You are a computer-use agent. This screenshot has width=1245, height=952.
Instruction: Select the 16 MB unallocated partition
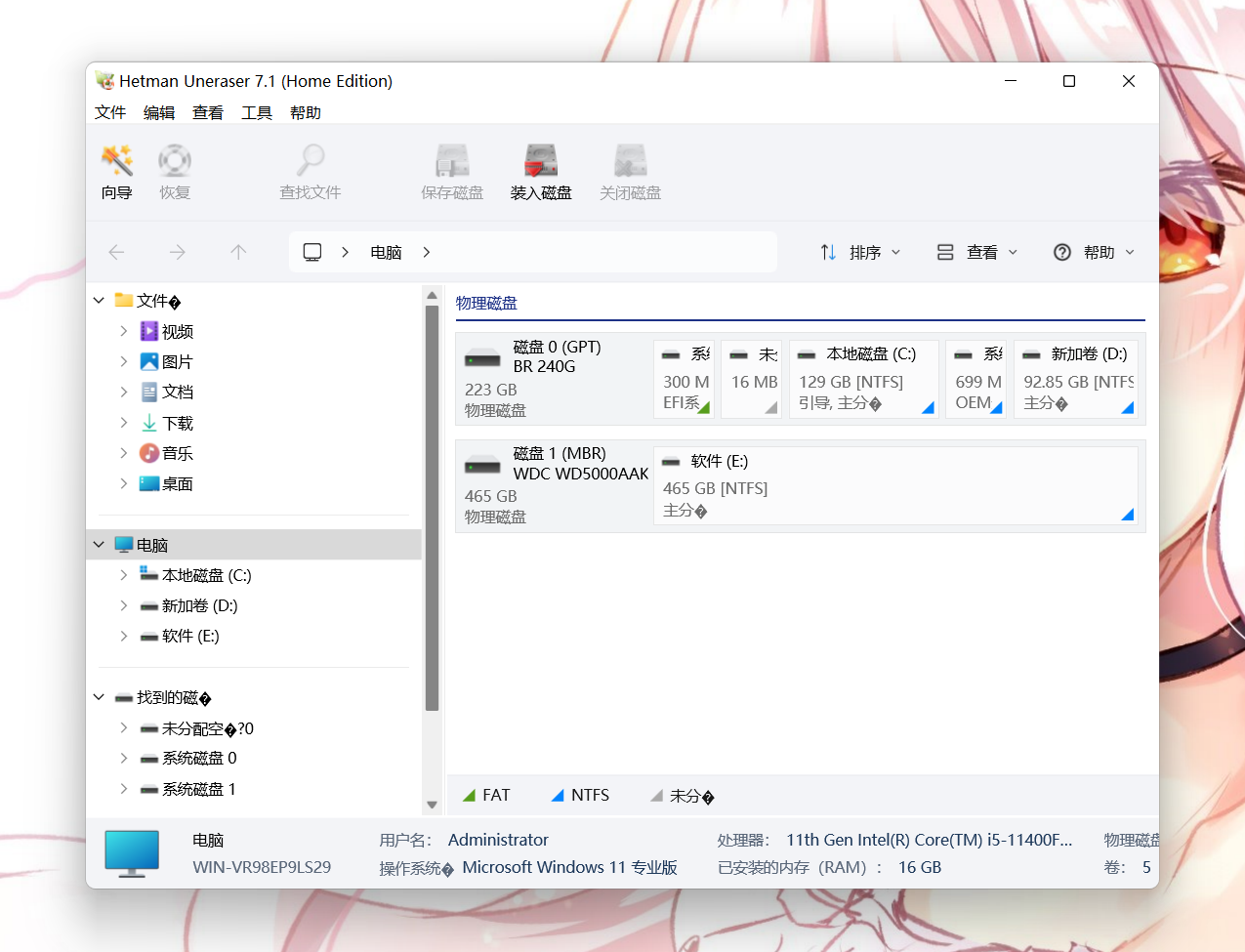(752, 379)
